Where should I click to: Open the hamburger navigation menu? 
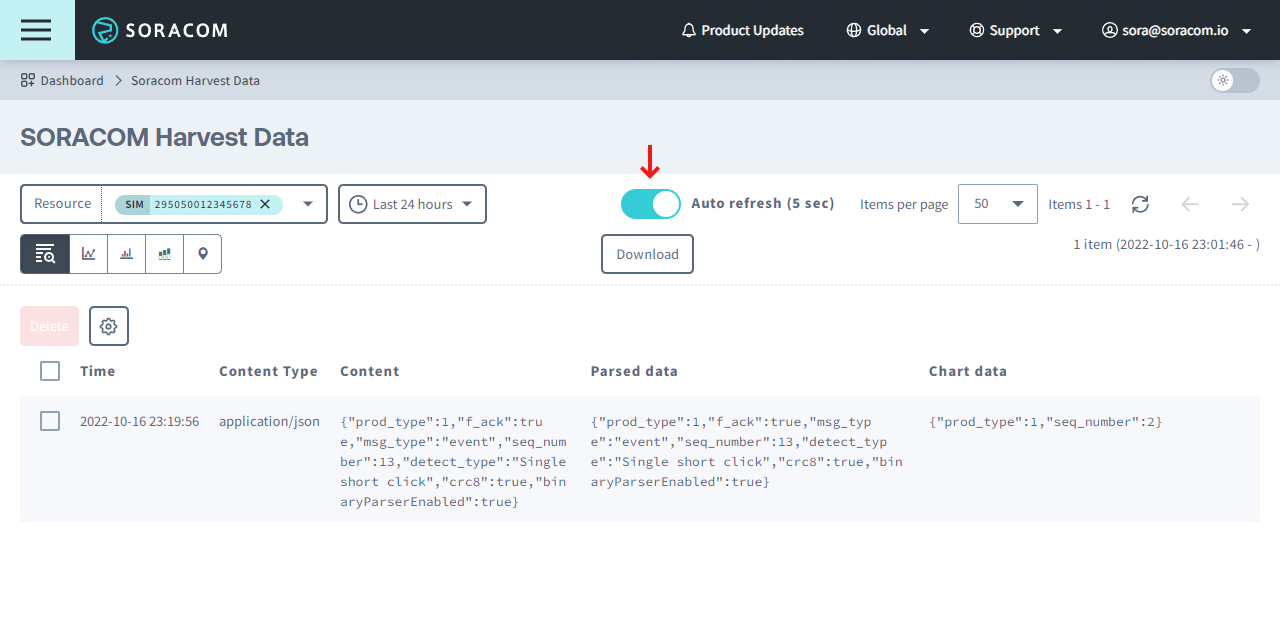36,30
